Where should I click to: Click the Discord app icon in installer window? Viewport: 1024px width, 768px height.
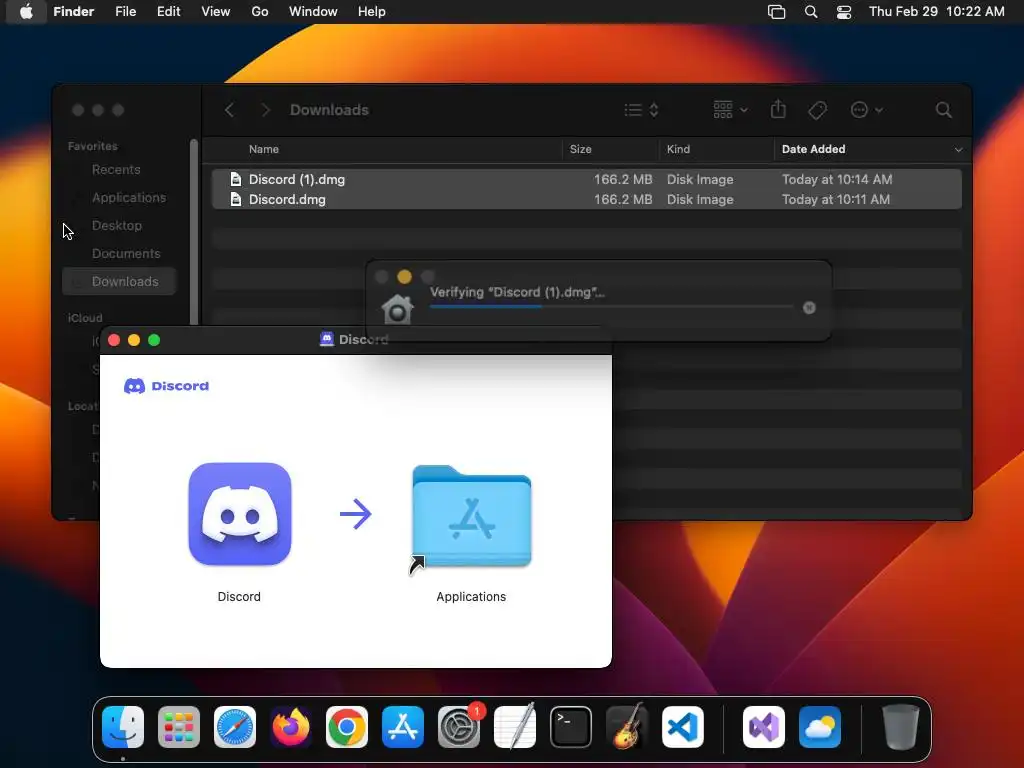(240, 514)
